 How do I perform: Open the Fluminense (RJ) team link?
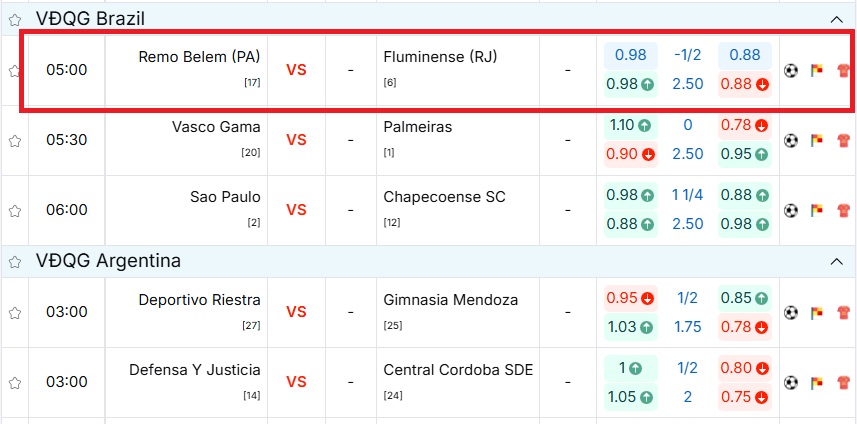(x=440, y=57)
